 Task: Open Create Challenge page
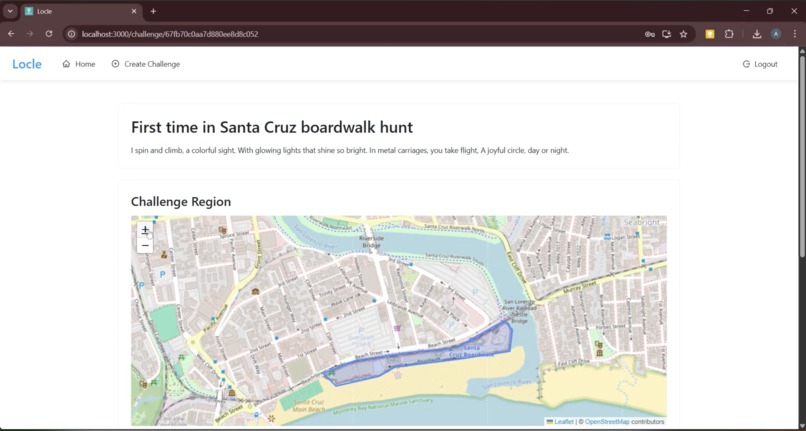click(x=146, y=64)
